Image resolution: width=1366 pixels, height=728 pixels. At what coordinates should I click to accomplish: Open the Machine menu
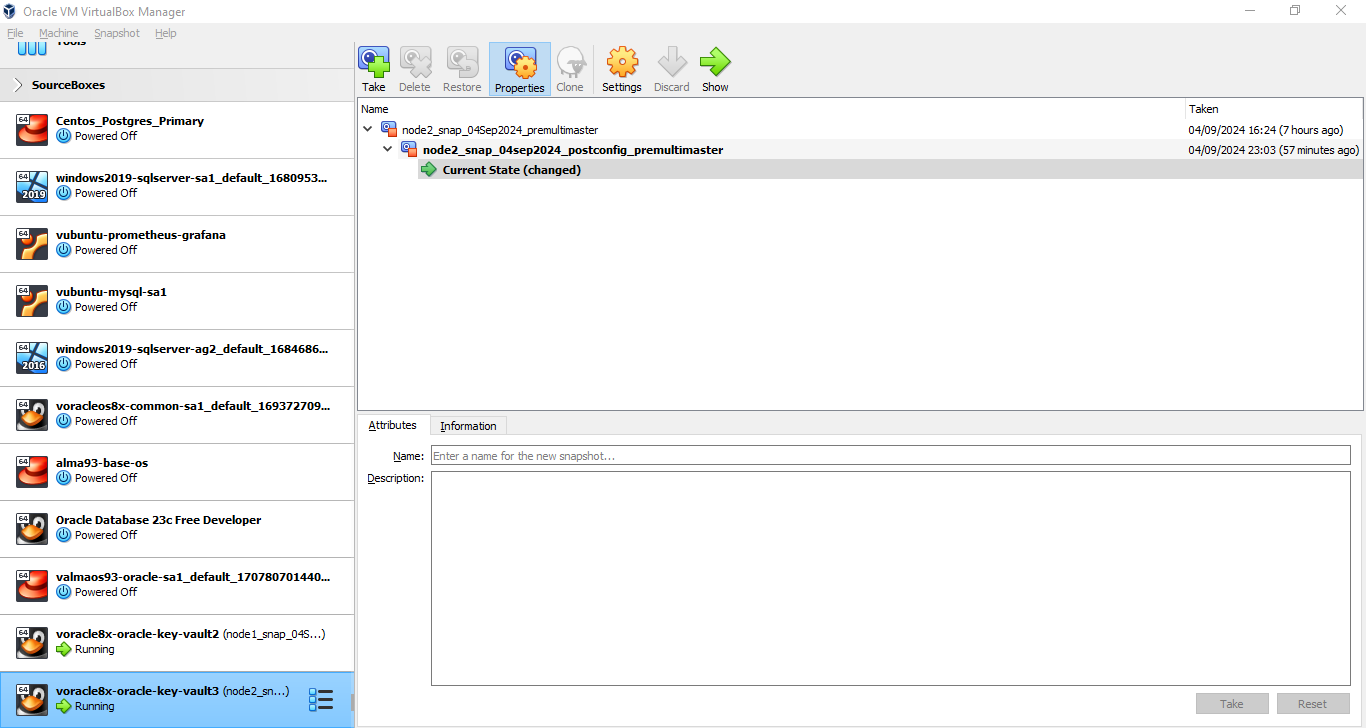[59, 33]
